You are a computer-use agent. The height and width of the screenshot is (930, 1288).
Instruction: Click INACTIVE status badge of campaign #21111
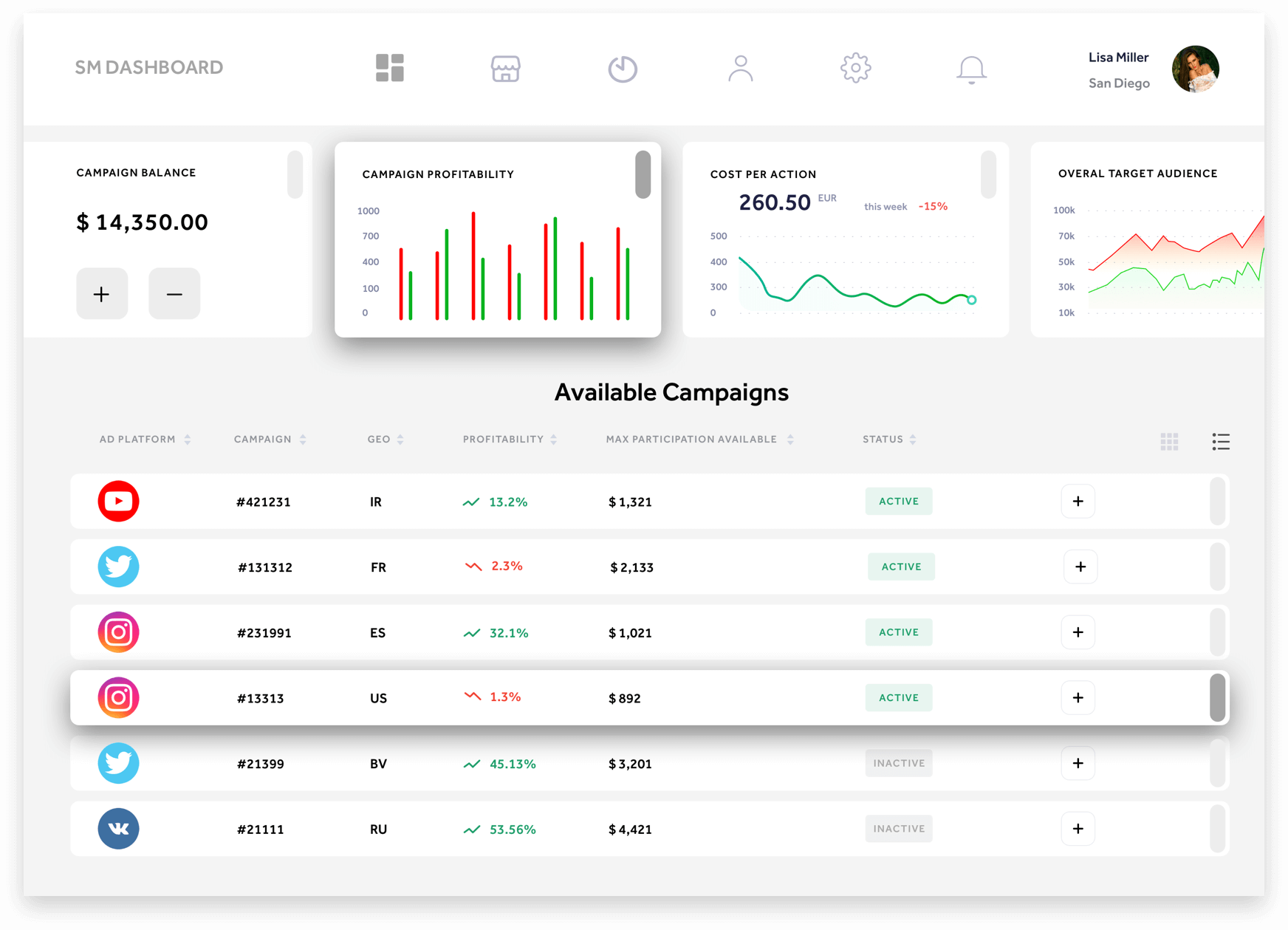tap(899, 829)
